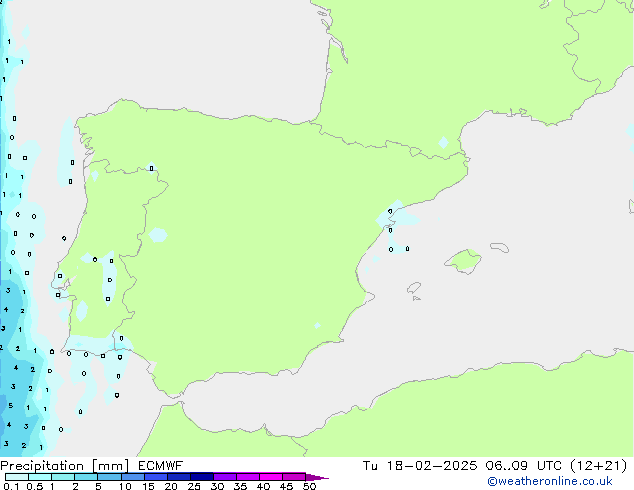
Task: Click the legend swatch between 40 and 45
Action: [x=271, y=477]
